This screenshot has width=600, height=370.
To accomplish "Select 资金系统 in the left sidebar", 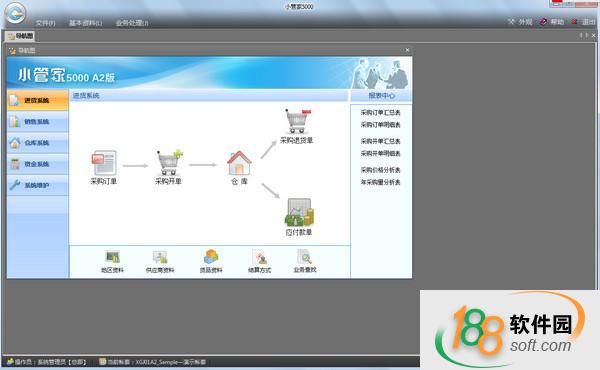I will [38, 164].
